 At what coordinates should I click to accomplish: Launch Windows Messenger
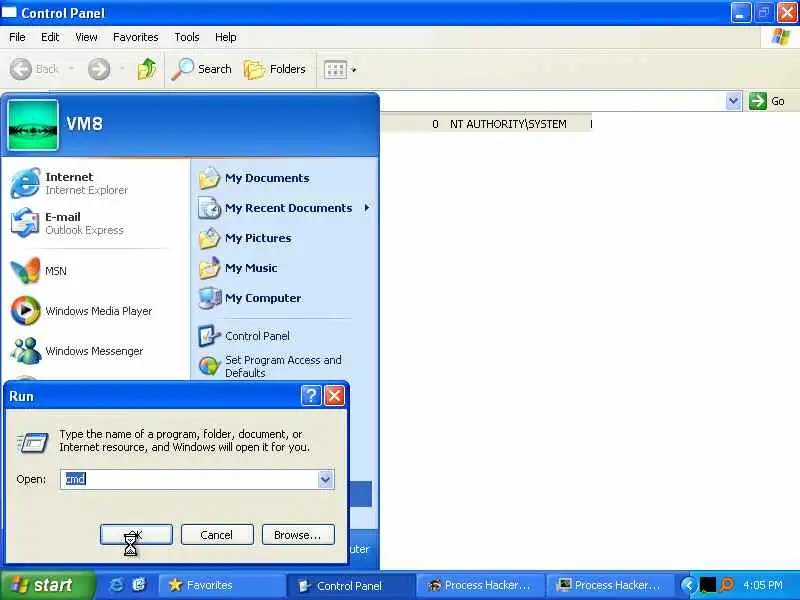(94, 351)
